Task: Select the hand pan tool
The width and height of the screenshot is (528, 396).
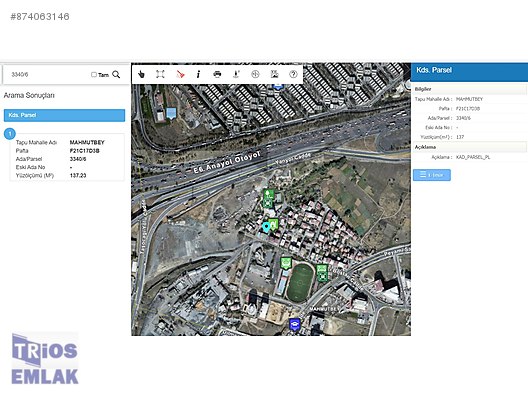Action: tap(141, 74)
